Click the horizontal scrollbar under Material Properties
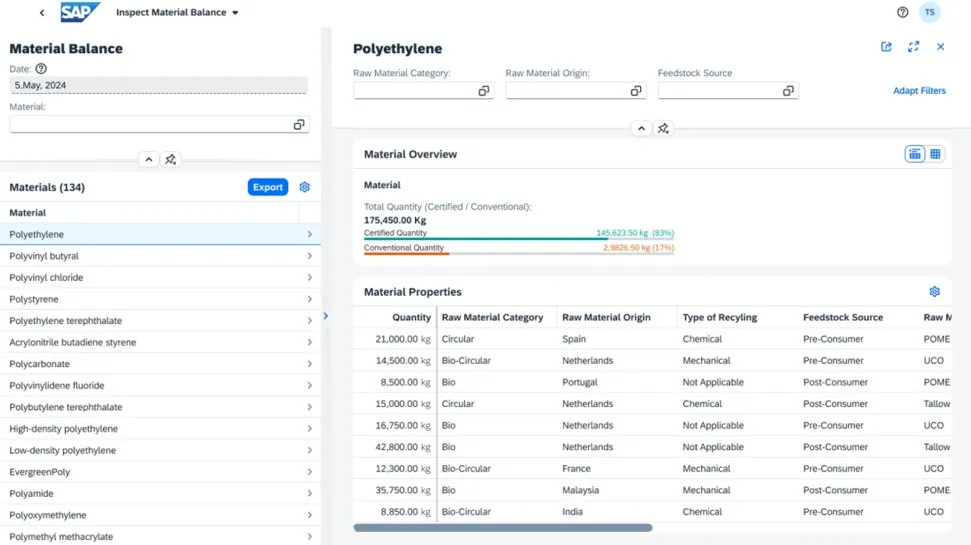The height and width of the screenshot is (545, 971). pyautogui.click(x=502, y=527)
